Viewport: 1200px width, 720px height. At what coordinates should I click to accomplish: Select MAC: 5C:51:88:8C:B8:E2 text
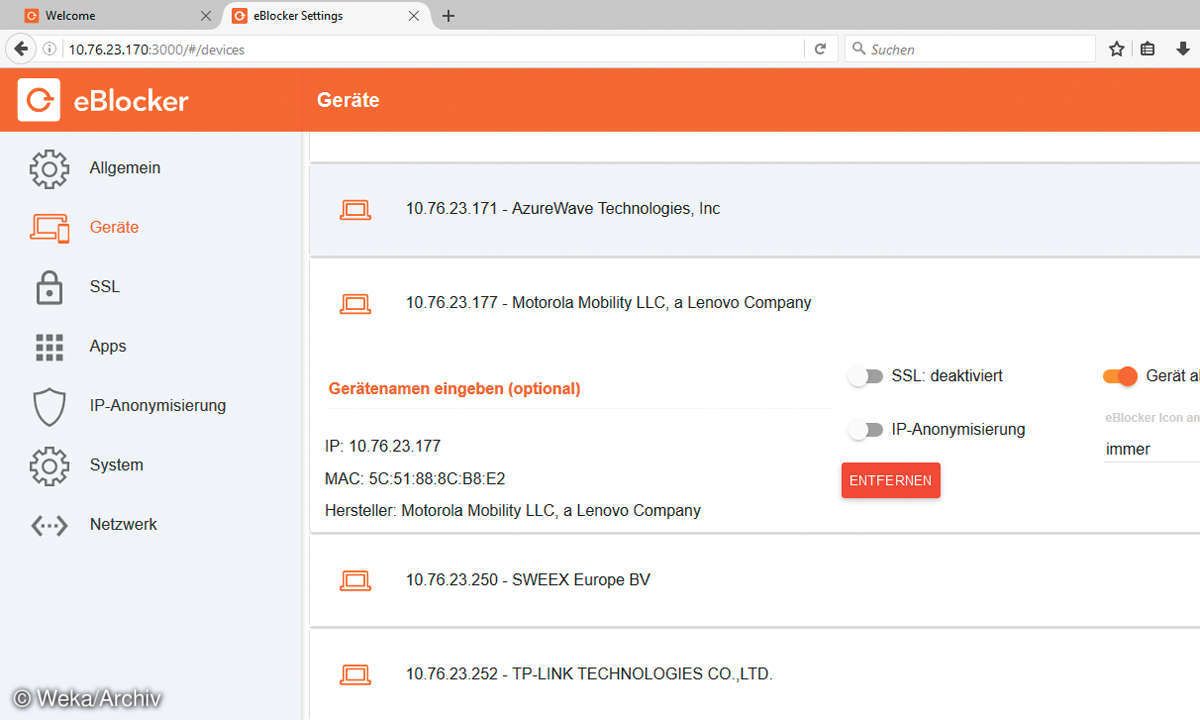(x=415, y=480)
